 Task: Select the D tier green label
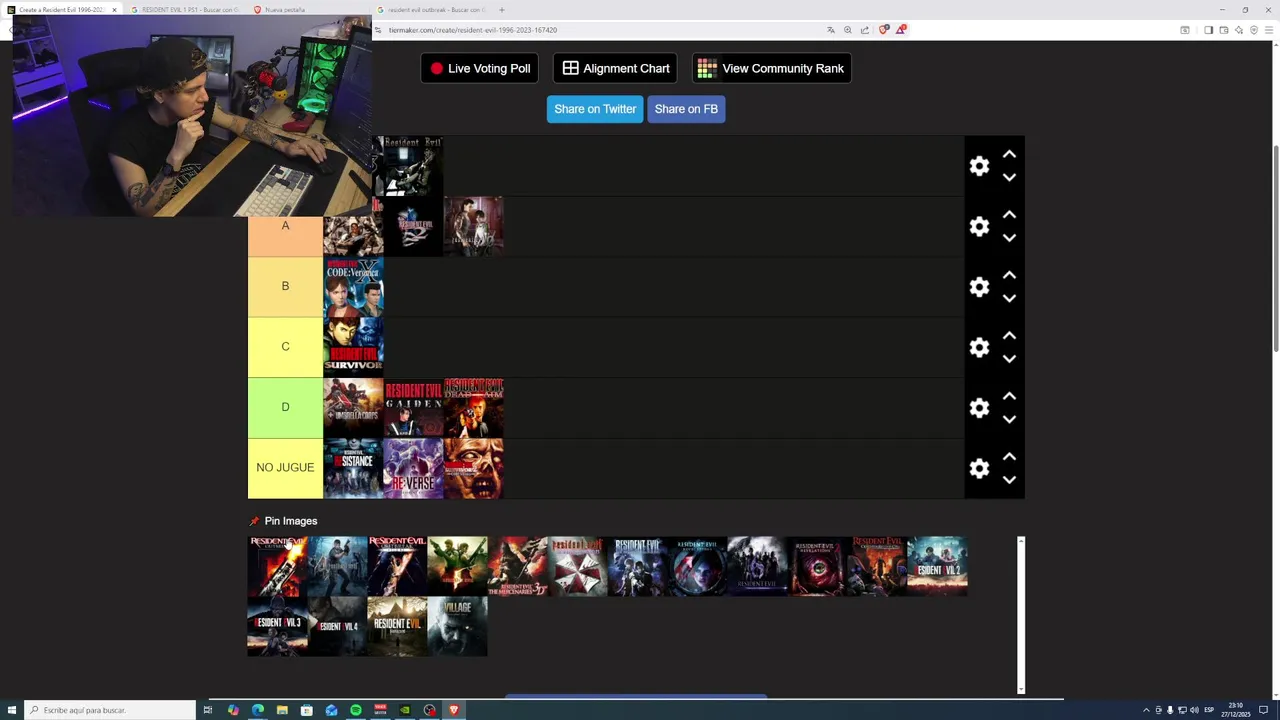pyautogui.click(x=285, y=407)
